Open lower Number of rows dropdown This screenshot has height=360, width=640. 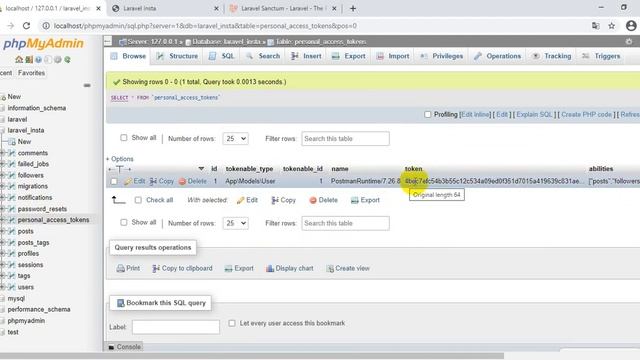click(236, 223)
